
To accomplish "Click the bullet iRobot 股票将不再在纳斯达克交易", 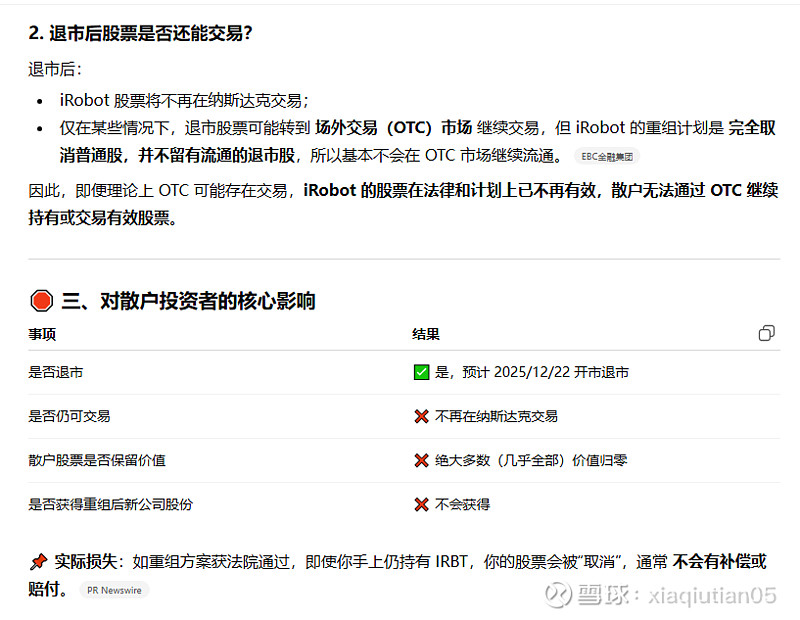I will click(184, 100).
